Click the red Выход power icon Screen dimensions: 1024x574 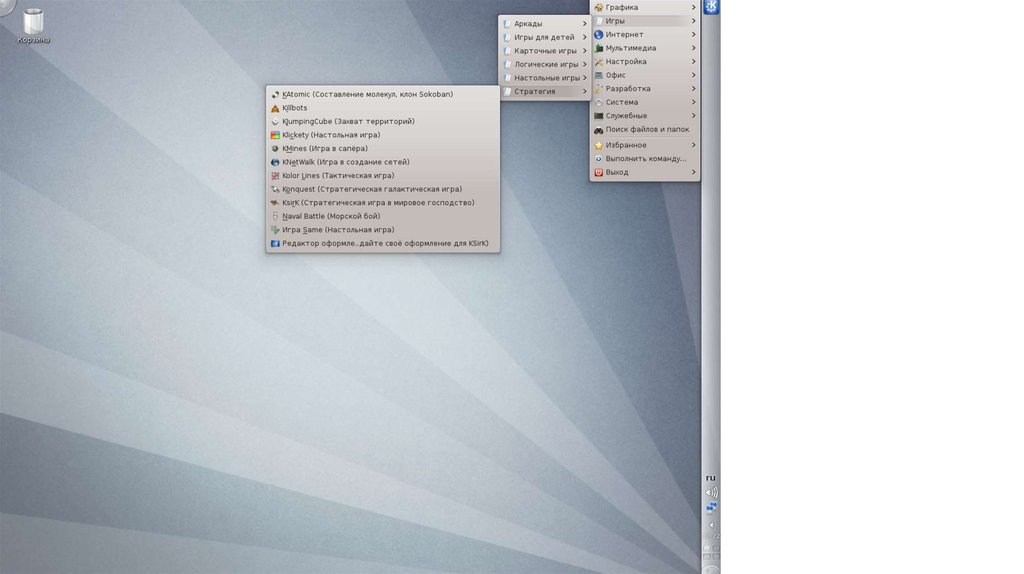pyautogui.click(x=598, y=172)
